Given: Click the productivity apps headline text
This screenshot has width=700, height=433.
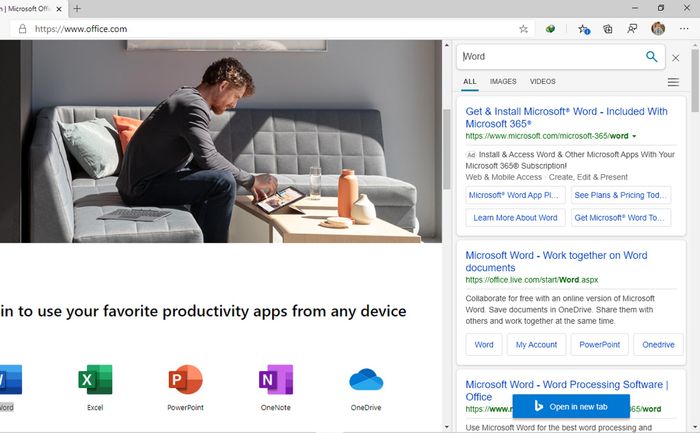Looking at the screenshot, I should pyautogui.click(x=203, y=311).
